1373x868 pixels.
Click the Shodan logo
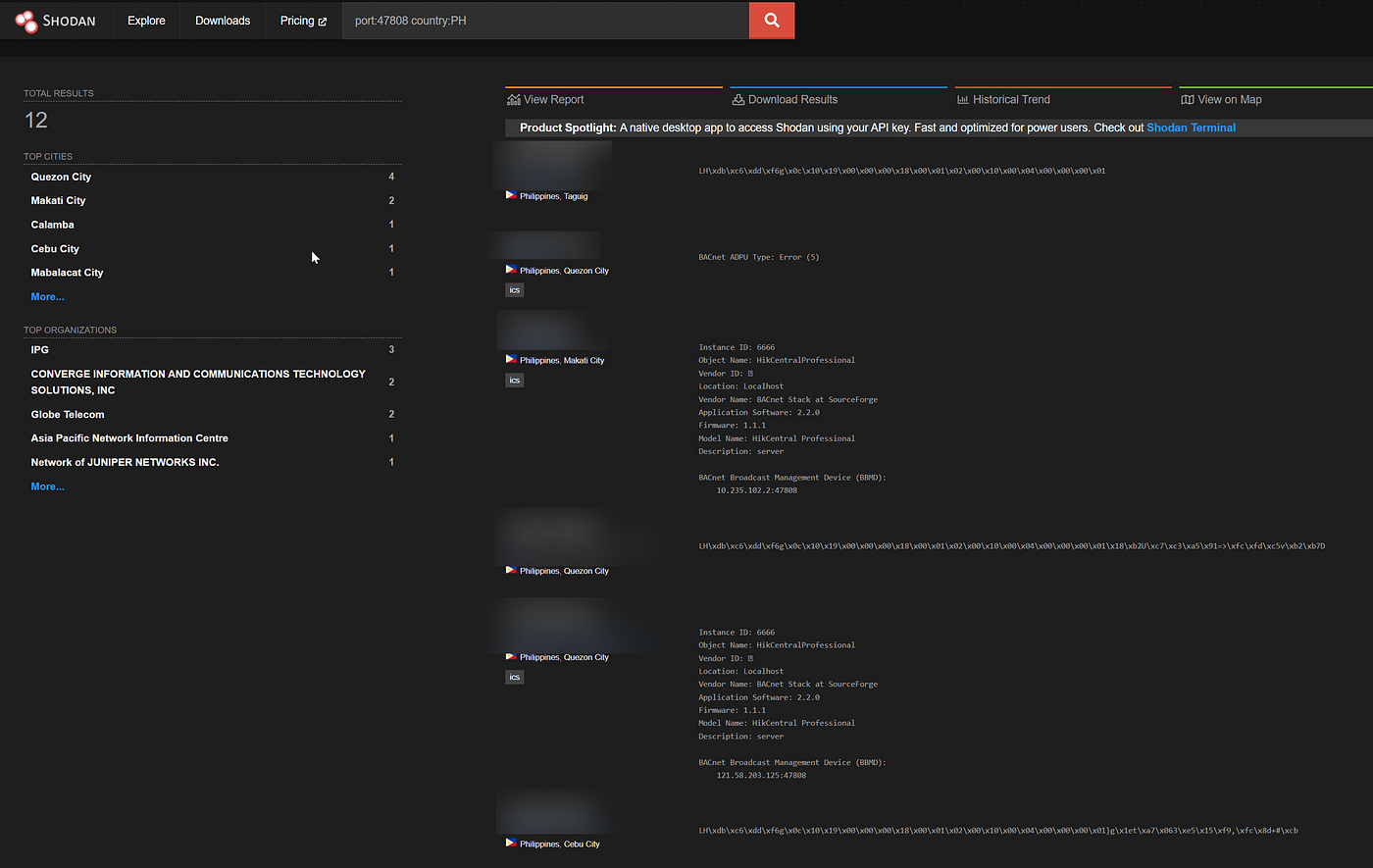[x=55, y=21]
